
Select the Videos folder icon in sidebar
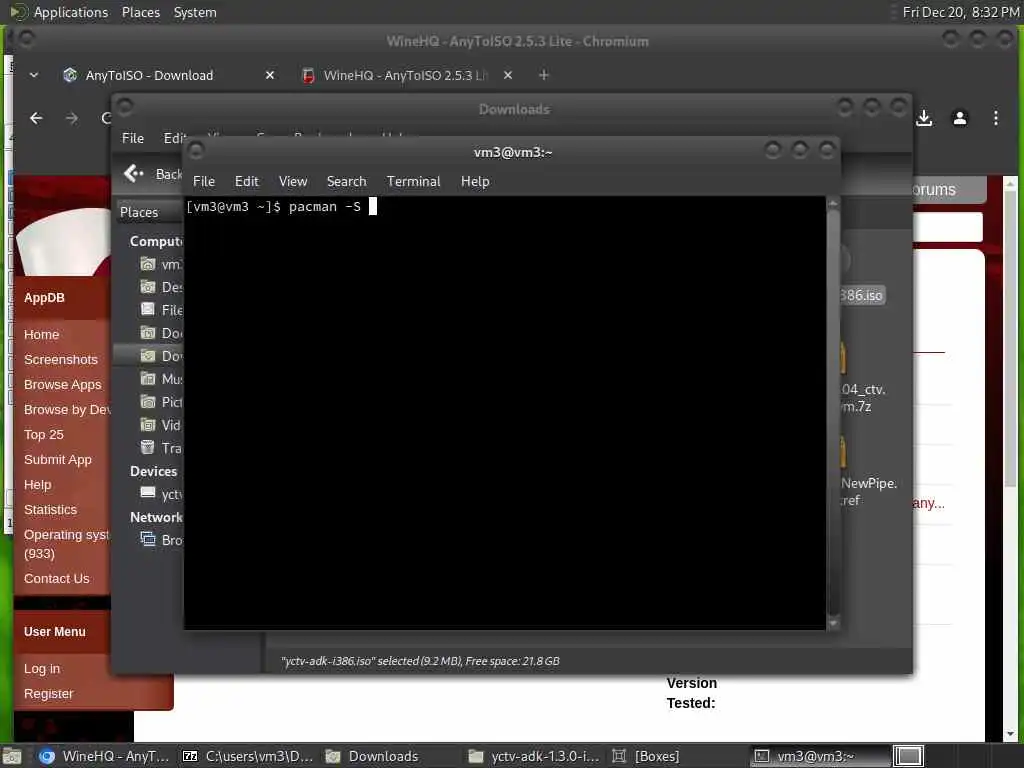pyautogui.click(x=148, y=425)
